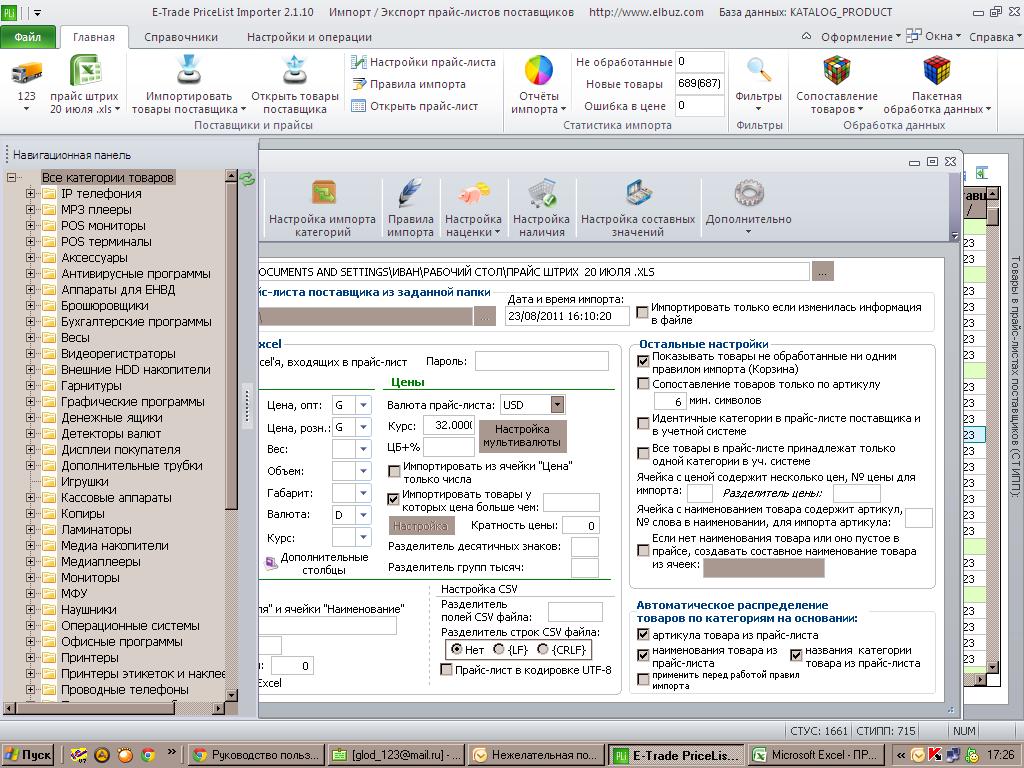Click the grayed Настройка button under price filter
The image size is (1024, 768).
[x=421, y=526]
